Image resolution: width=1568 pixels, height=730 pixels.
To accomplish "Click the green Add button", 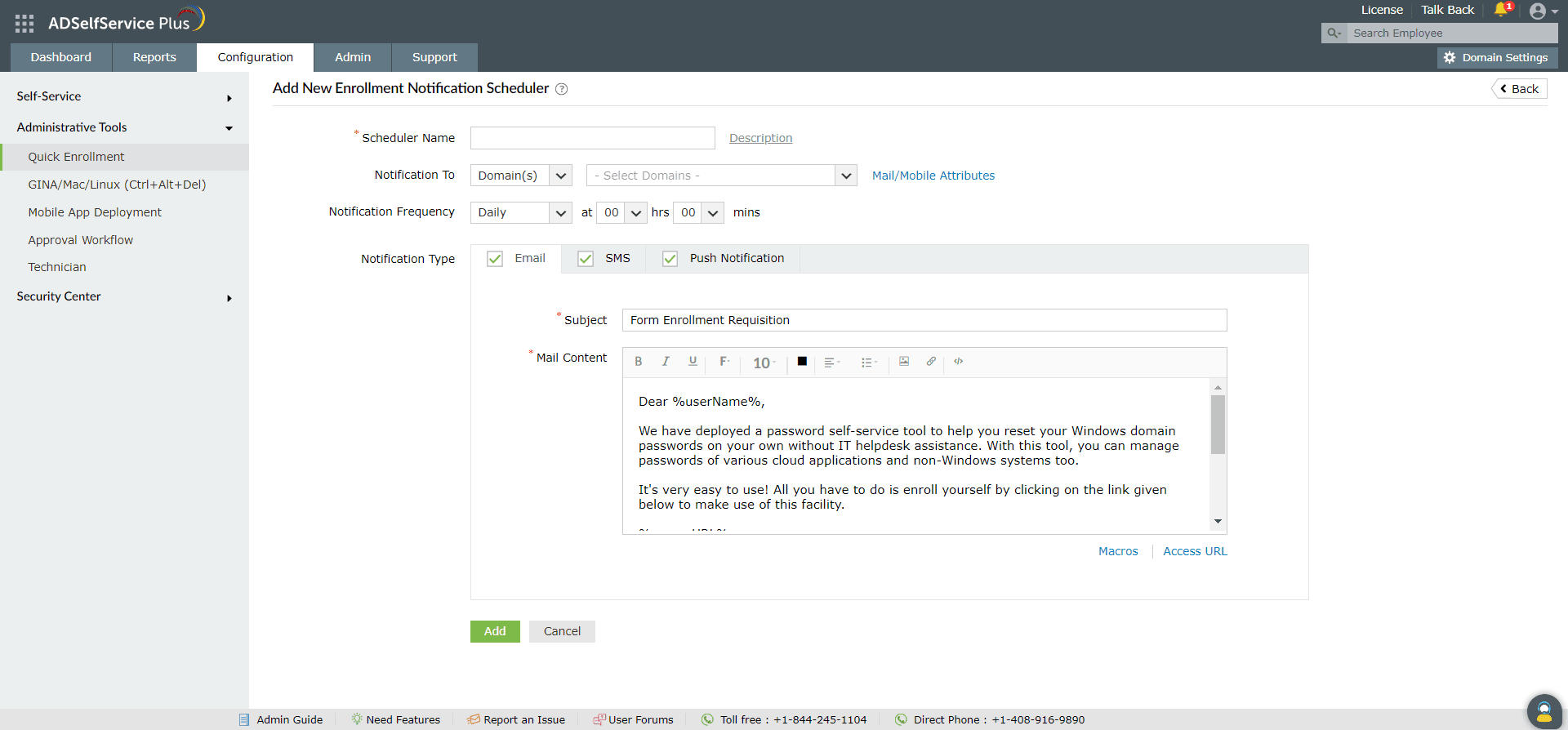I will tap(495, 631).
